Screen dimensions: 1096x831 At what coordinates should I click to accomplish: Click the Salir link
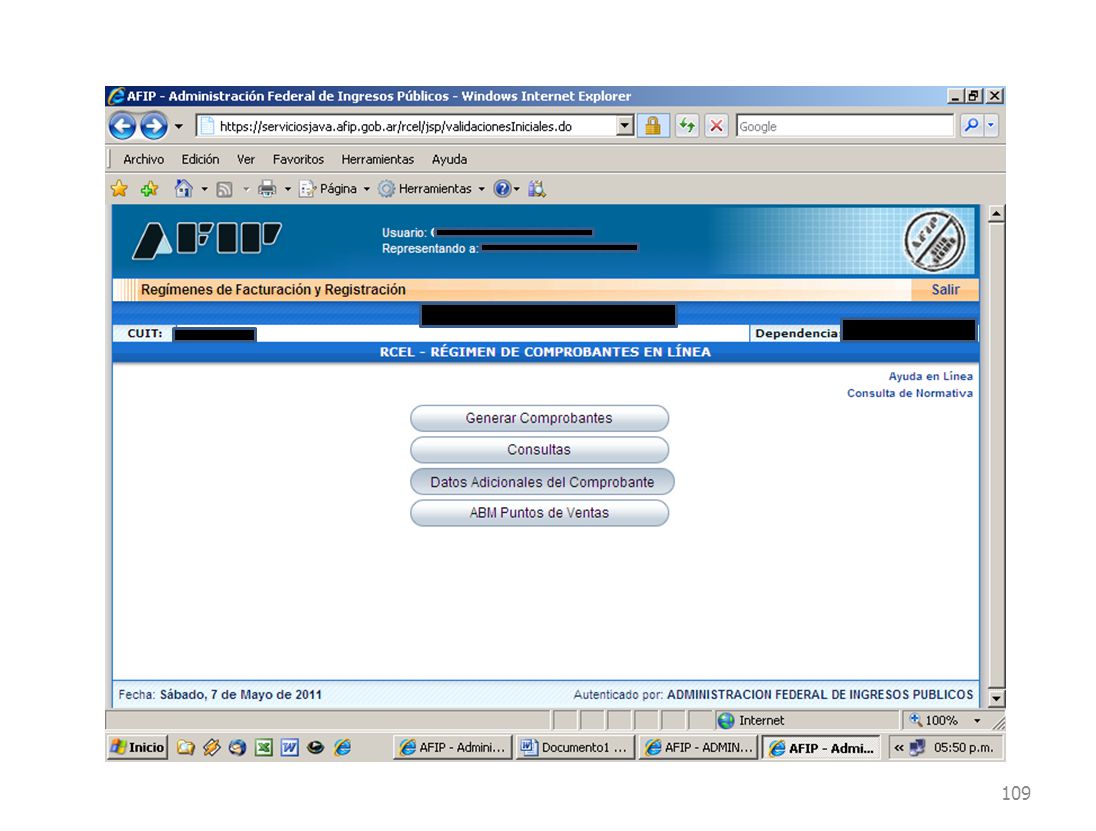coord(945,289)
